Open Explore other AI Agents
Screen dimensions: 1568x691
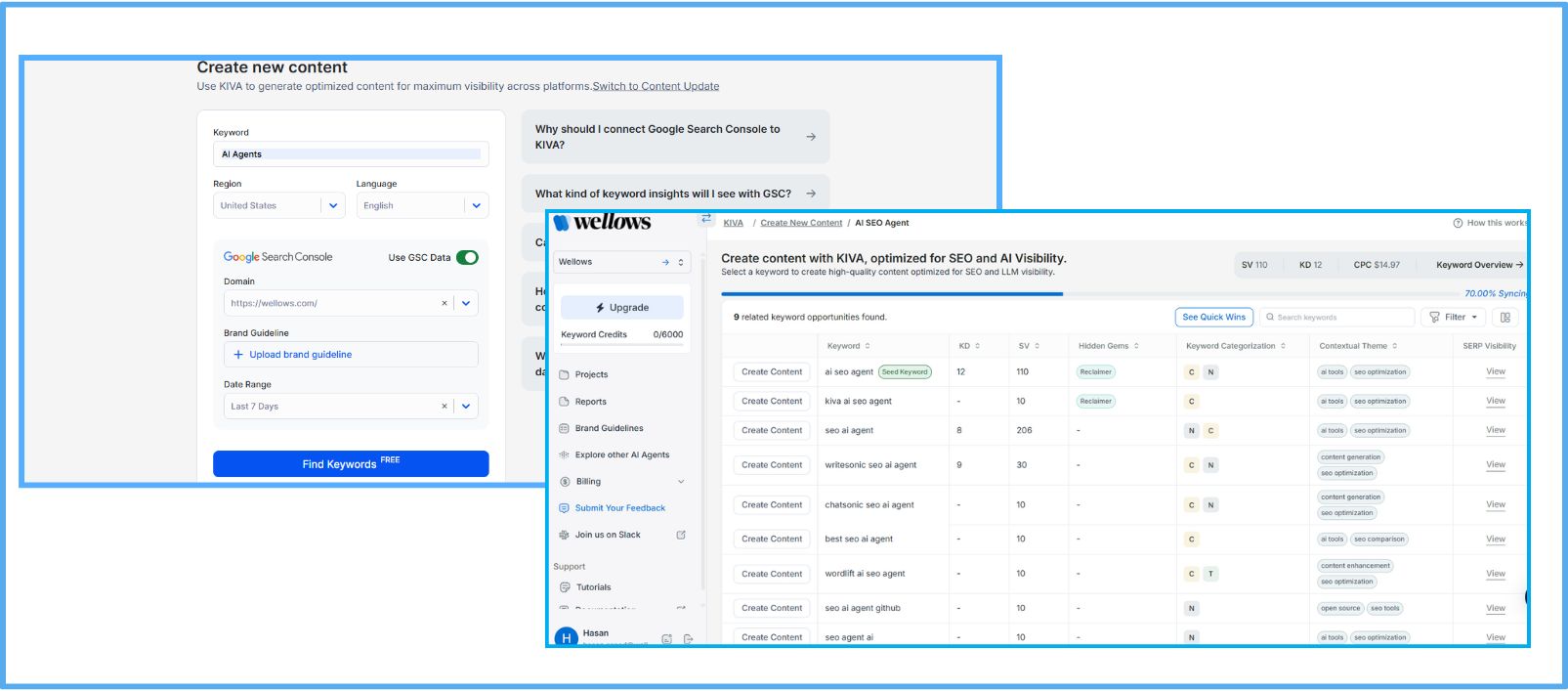tap(622, 454)
